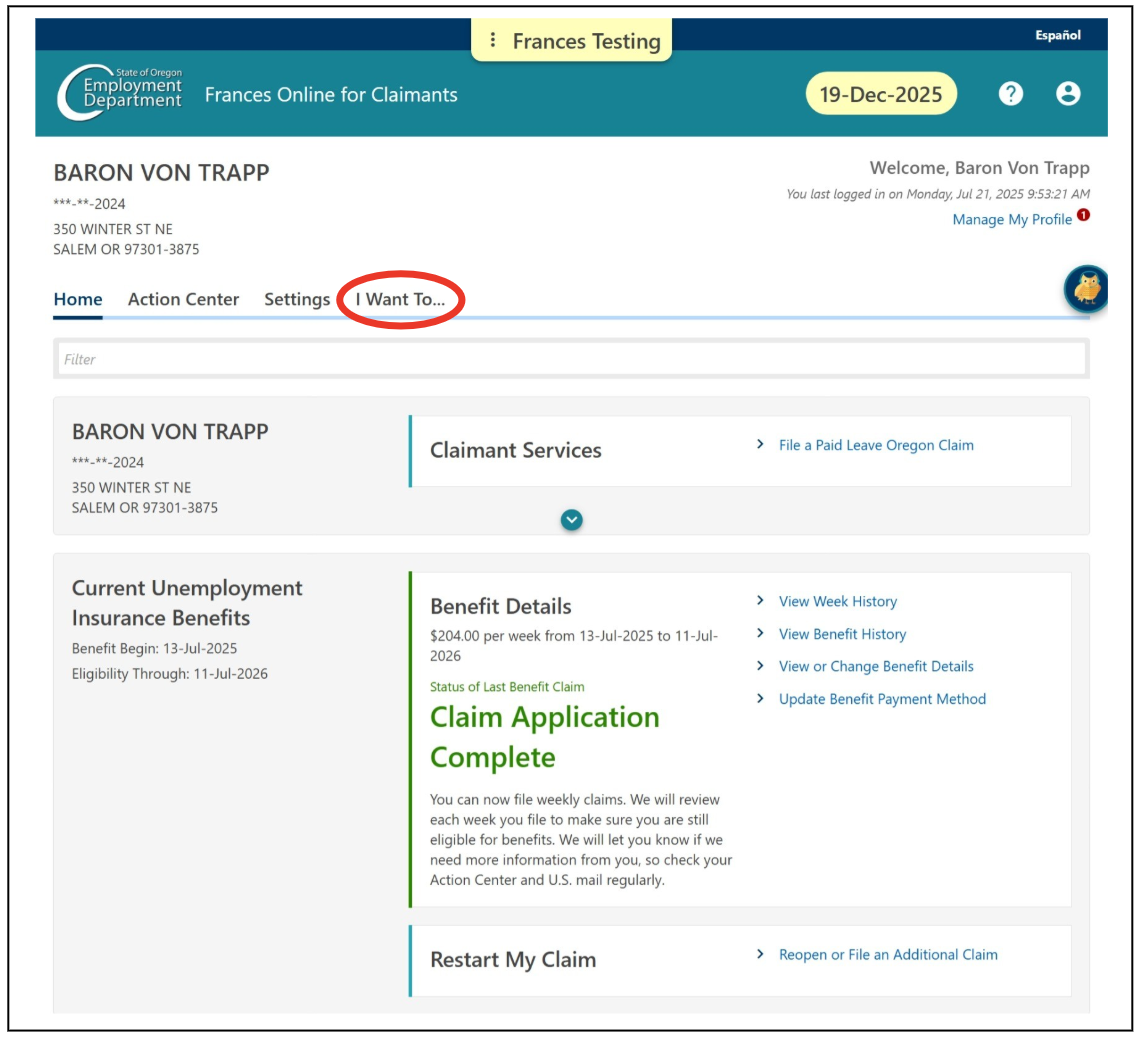
Task: Click the Benefit Details heading
Action: coord(501,606)
